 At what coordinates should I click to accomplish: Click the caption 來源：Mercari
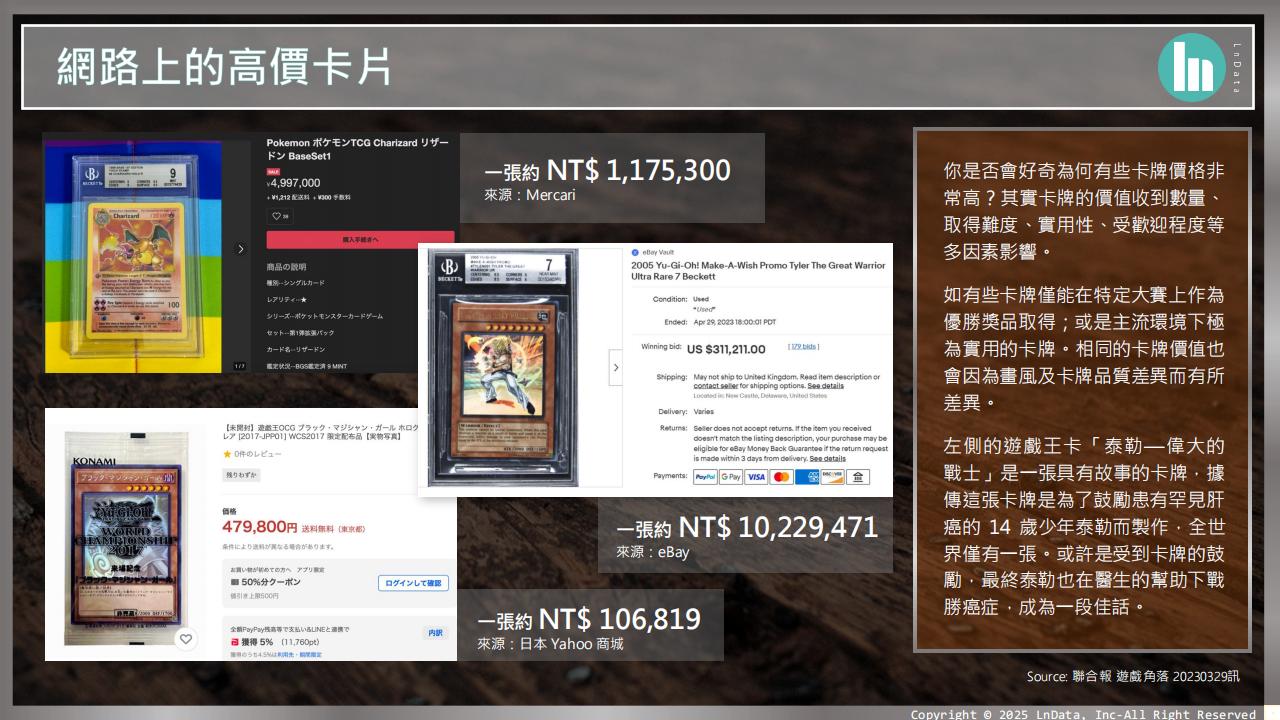(530, 196)
